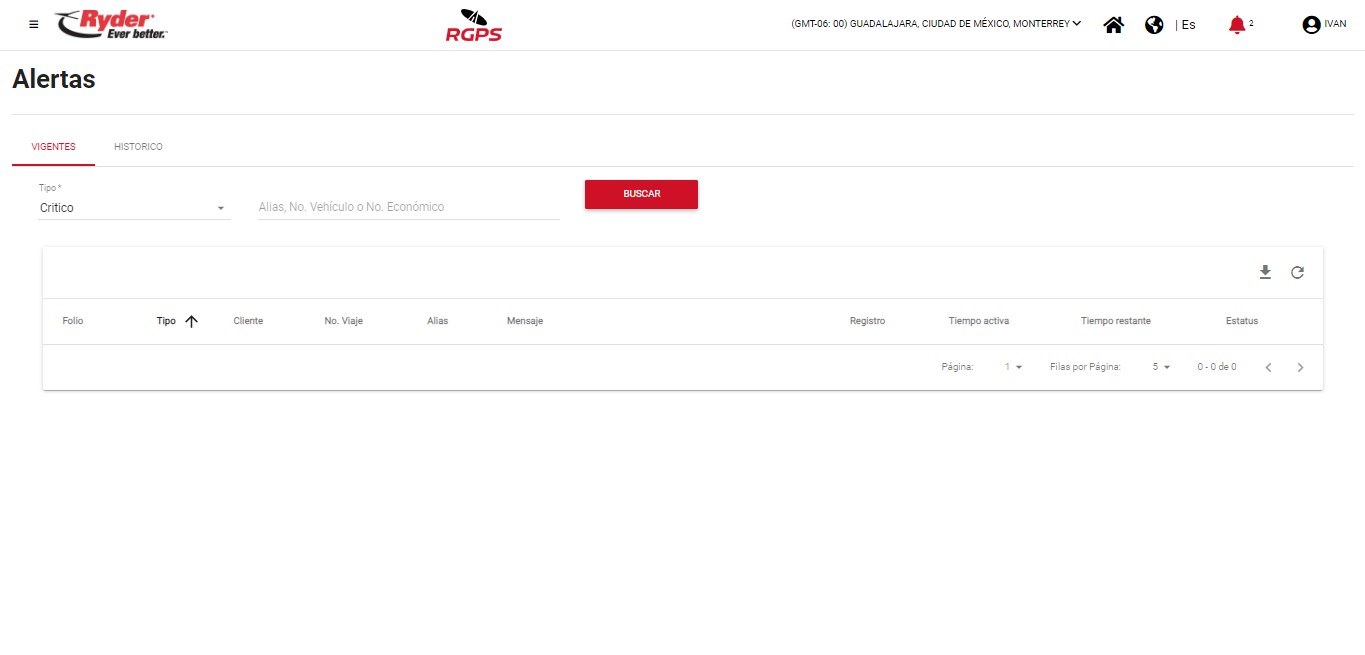Open the hamburger navigation menu
Image resolution: width=1365 pixels, height=655 pixels.
click(x=34, y=25)
